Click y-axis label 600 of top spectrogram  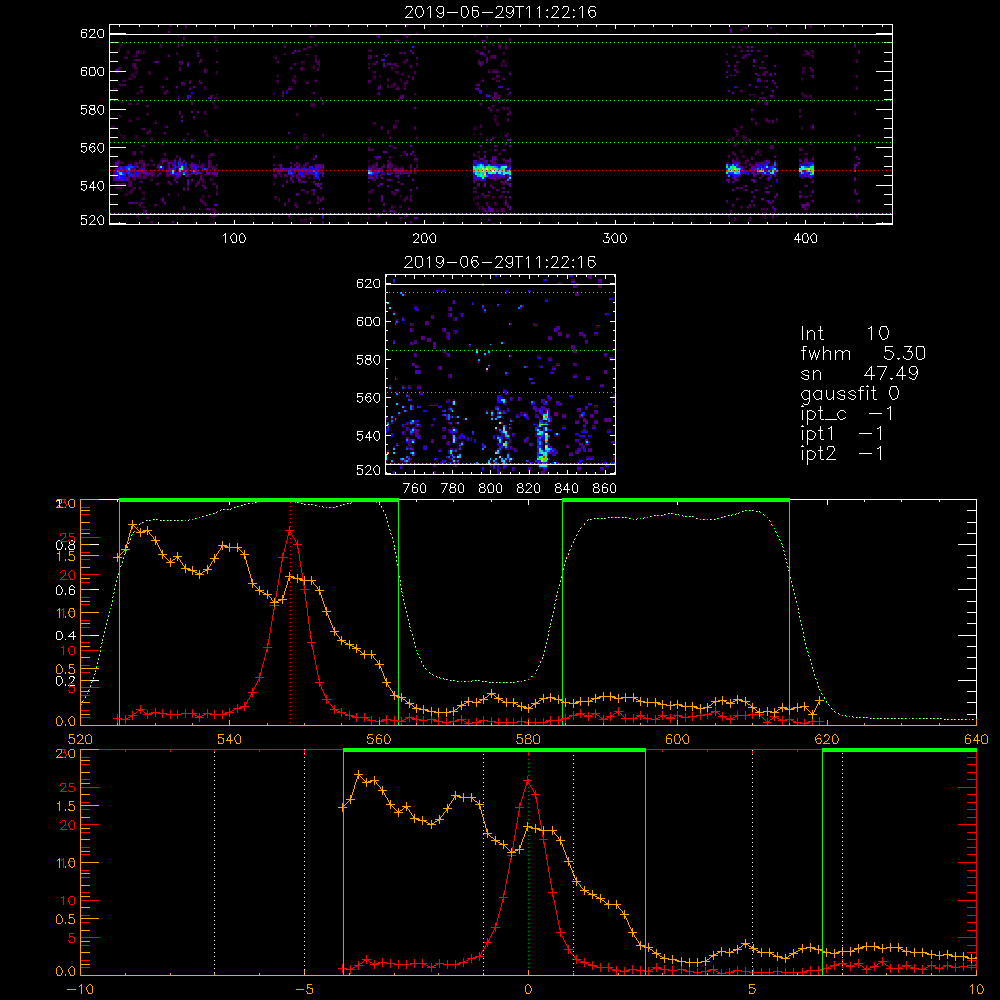[92, 71]
